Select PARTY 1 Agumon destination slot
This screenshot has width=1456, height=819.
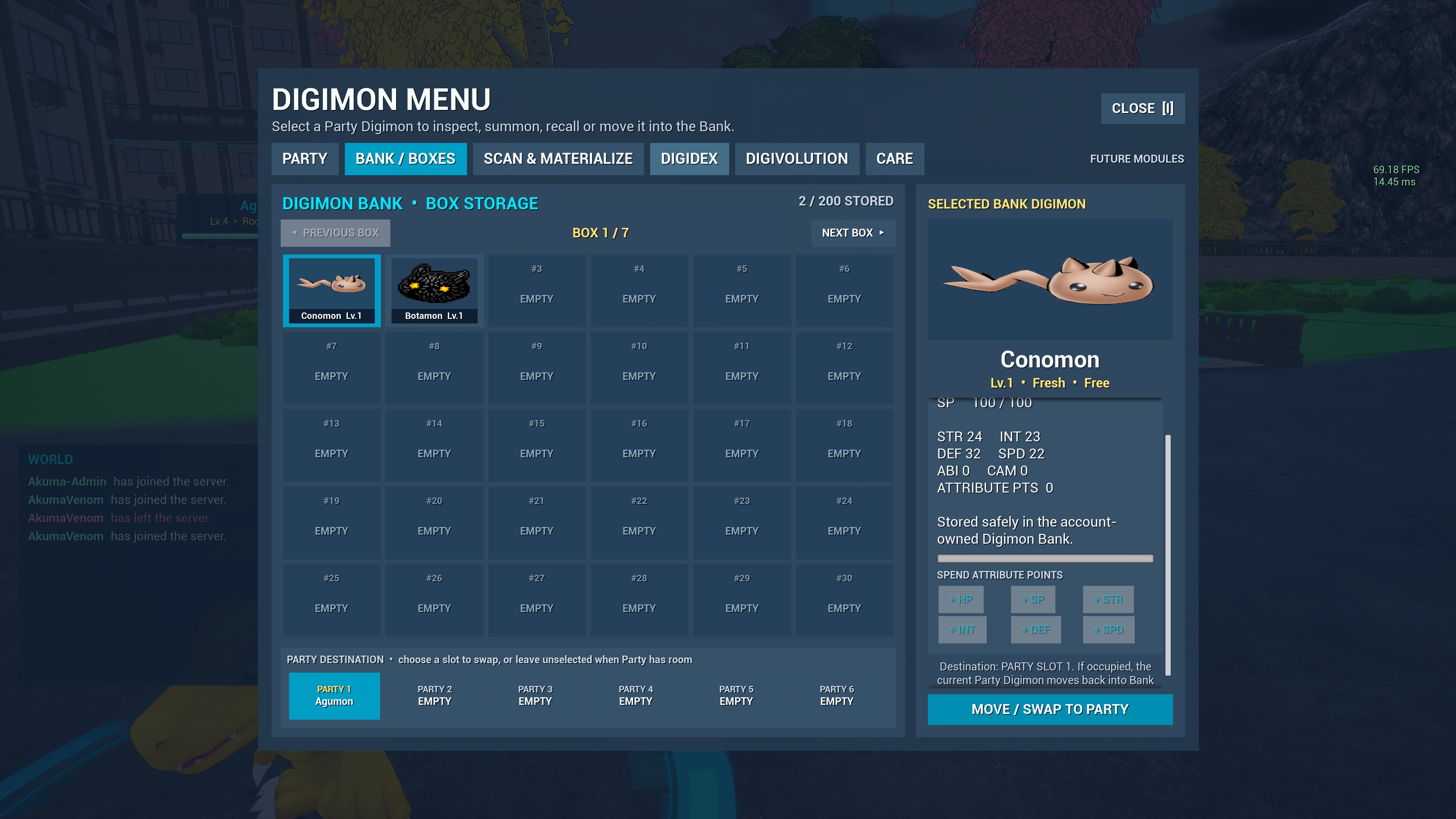click(x=334, y=695)
